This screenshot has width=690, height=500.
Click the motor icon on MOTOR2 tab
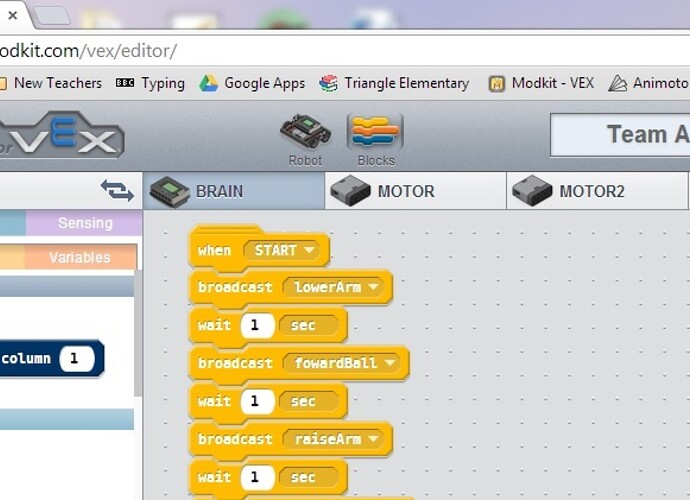[532, 191]
